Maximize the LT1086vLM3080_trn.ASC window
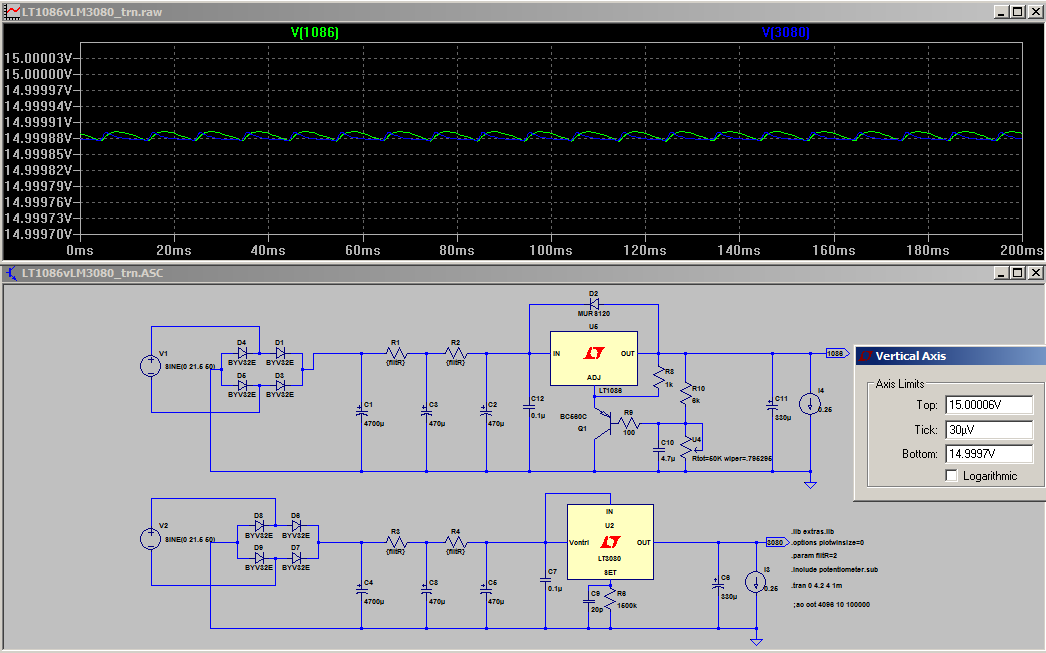Viewport: 1046px width, 653px height. click(x=1017, y=273)
